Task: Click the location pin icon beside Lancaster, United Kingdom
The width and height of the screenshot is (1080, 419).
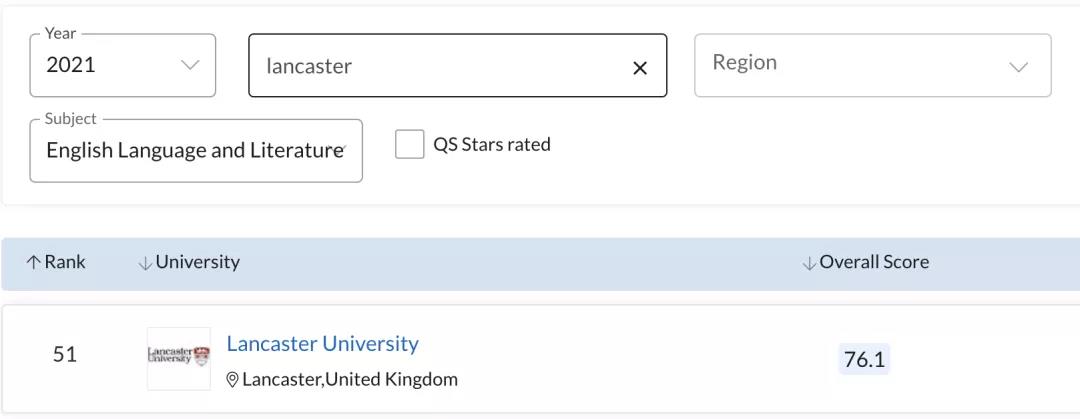Action: (x=232, y=380)
